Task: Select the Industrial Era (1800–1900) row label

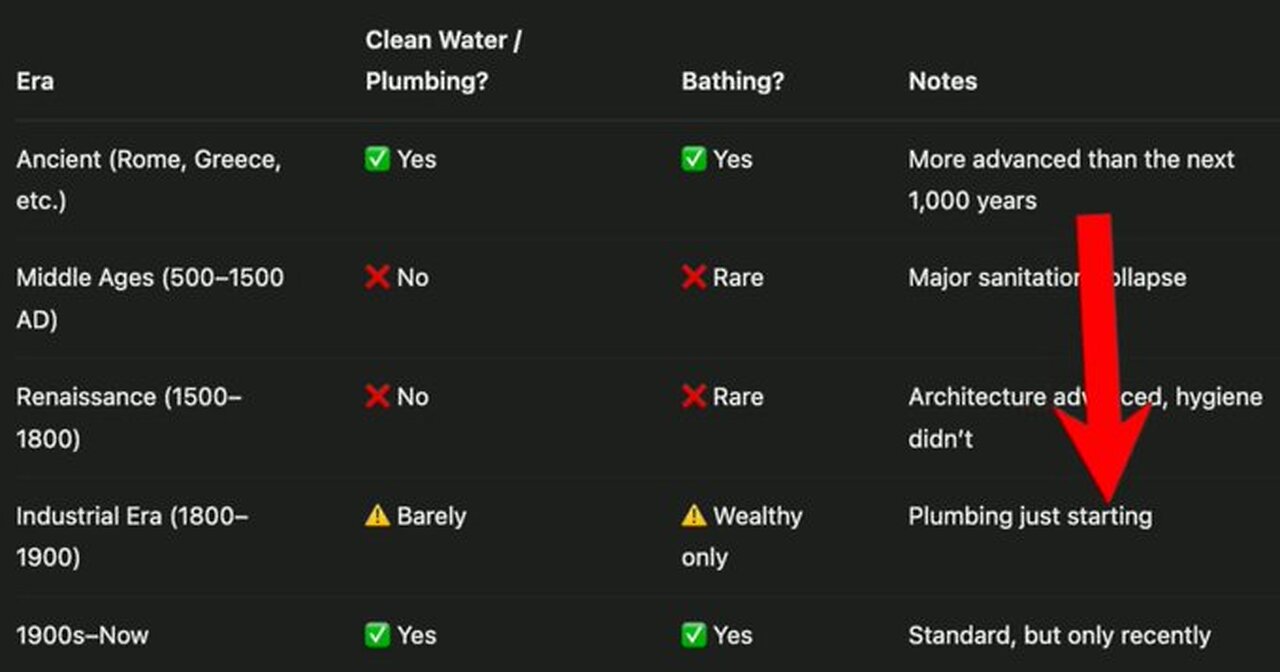Action: pos(132,536)
